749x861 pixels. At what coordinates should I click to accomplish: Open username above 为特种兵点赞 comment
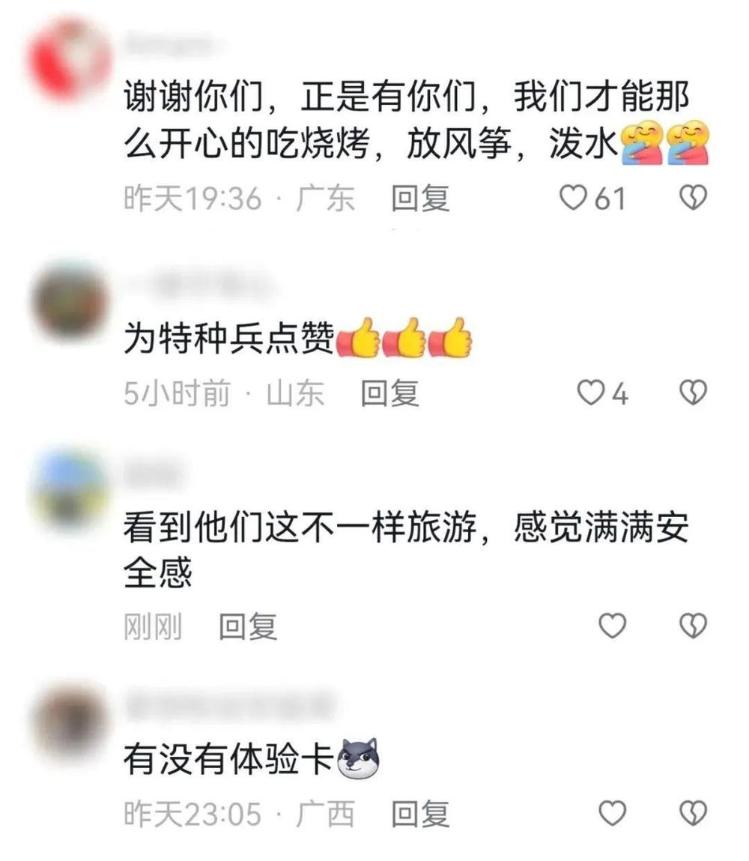tap(200, 286)
